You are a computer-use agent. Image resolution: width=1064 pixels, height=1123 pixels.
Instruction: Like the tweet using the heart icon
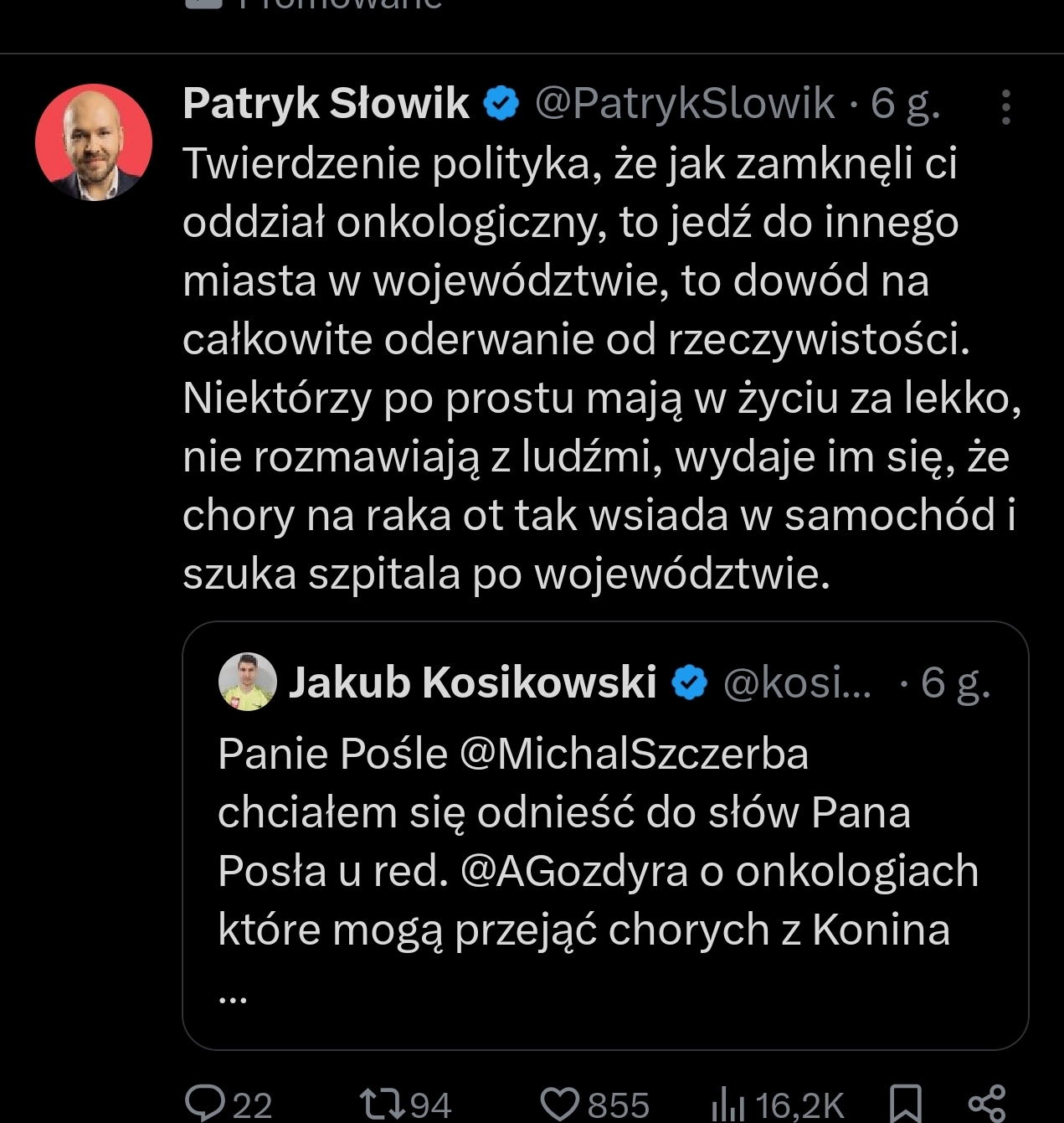click(559, 1103)
